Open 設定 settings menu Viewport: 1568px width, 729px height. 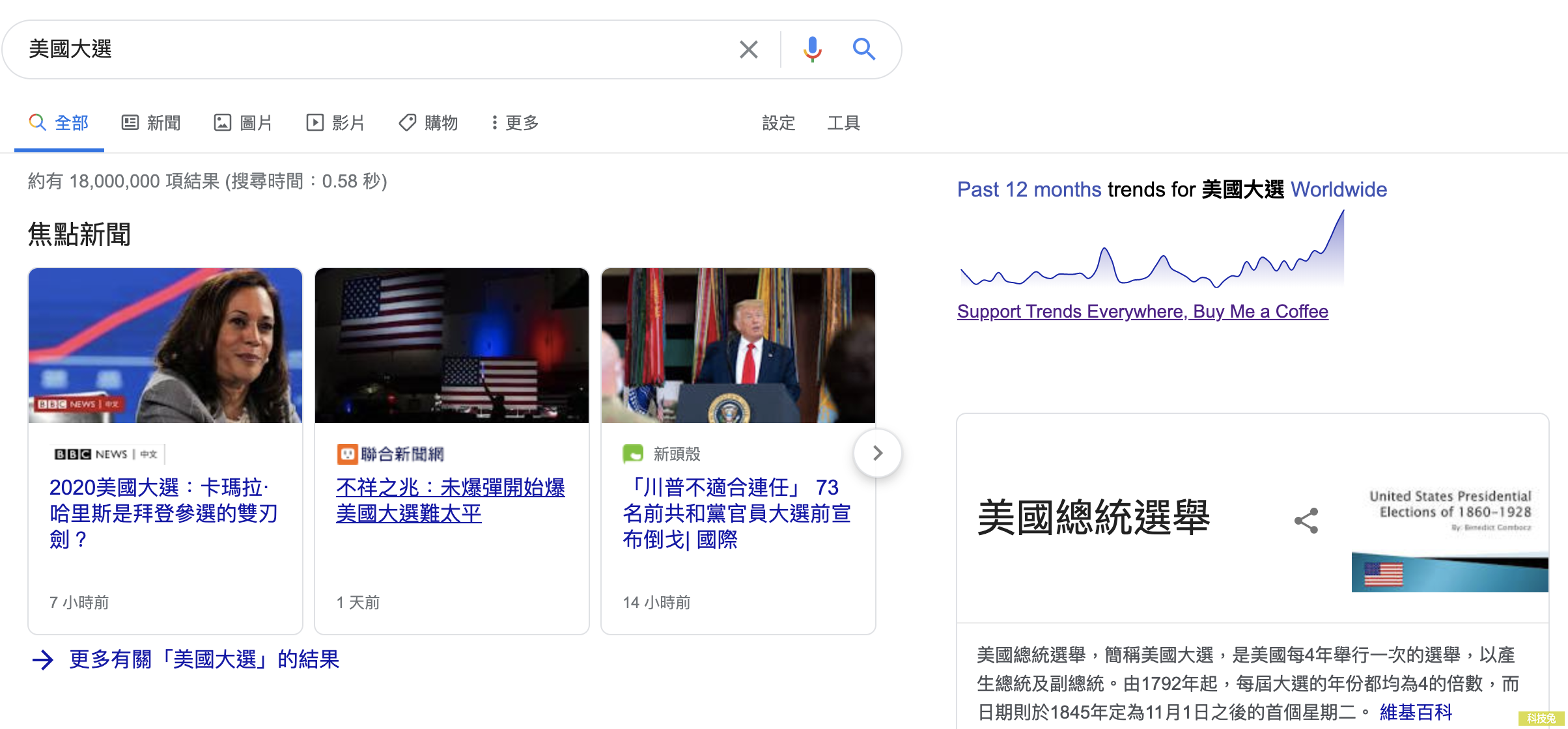pyautogui.click(x=779, y=123)
